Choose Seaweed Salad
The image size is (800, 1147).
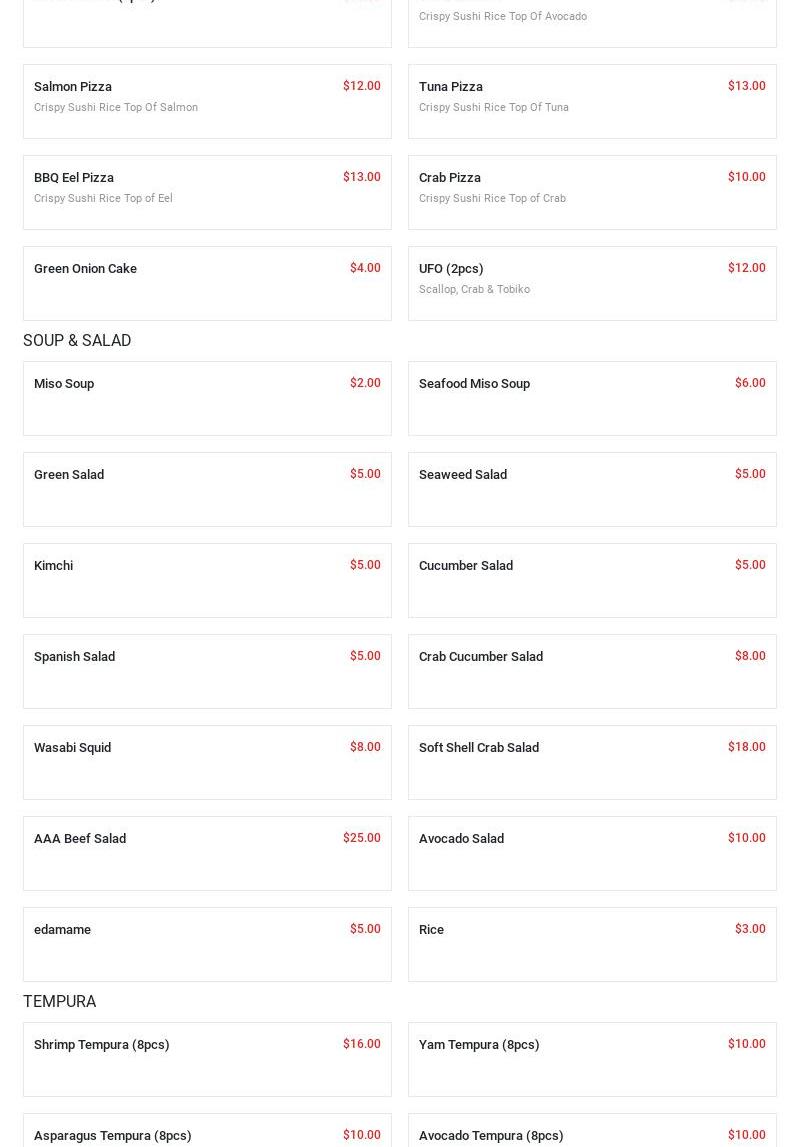(592, 489)
